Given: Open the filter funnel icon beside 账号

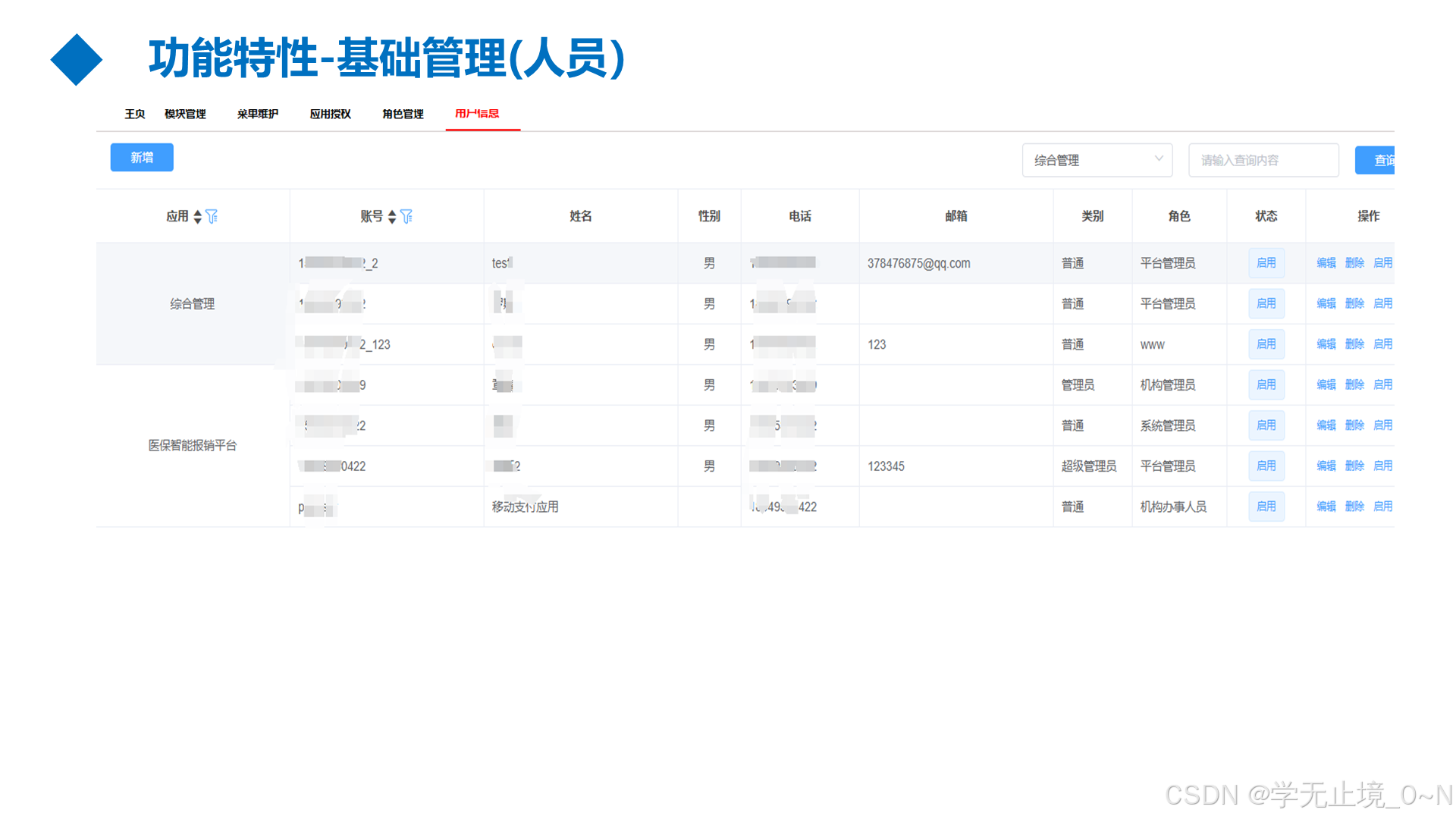Looking at the screenshot, I should (x=408, y=215).
